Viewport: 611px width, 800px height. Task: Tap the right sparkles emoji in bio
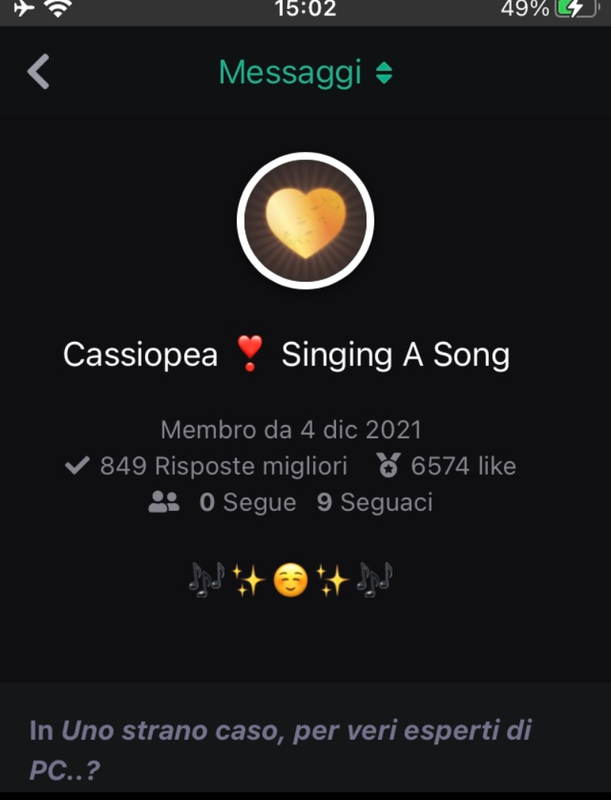[333, 581]
